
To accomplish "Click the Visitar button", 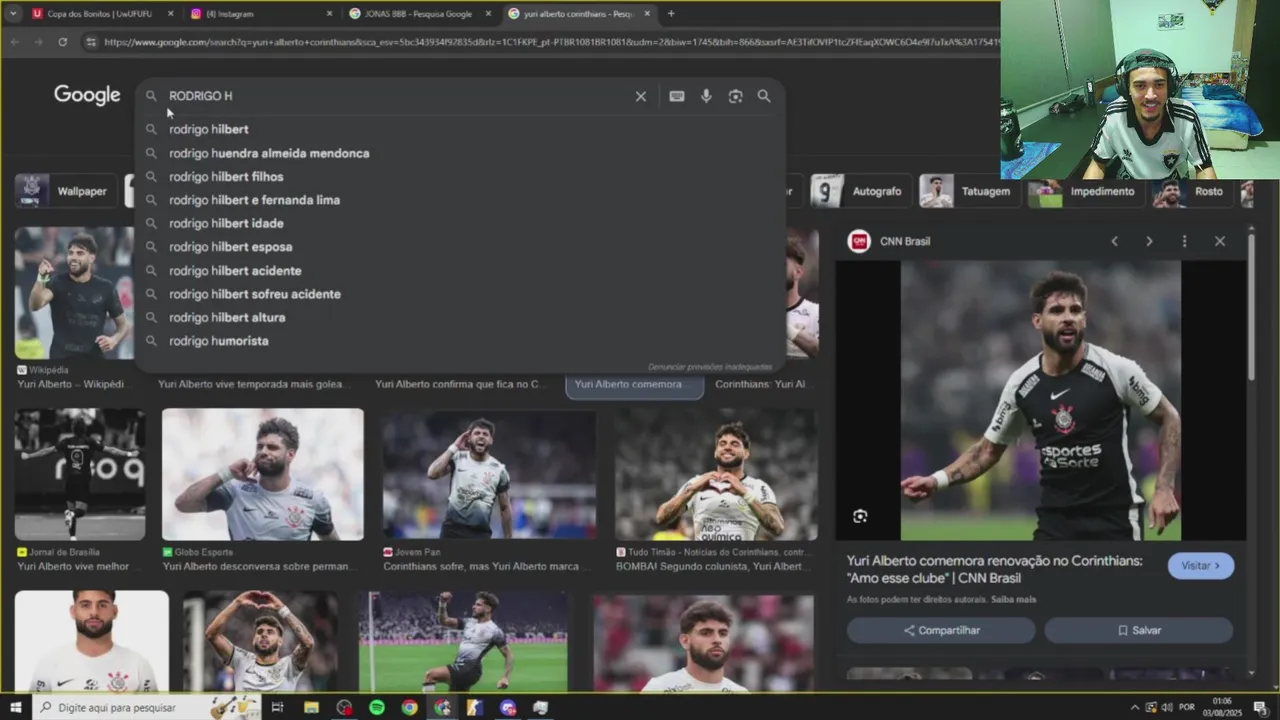I will 1201,565.
